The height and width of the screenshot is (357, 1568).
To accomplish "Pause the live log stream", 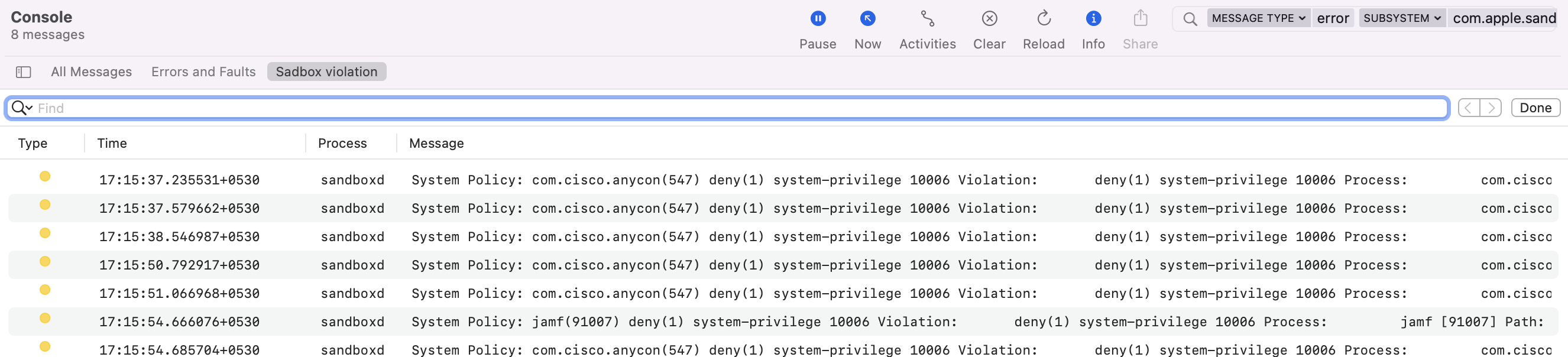I will 818,19.
